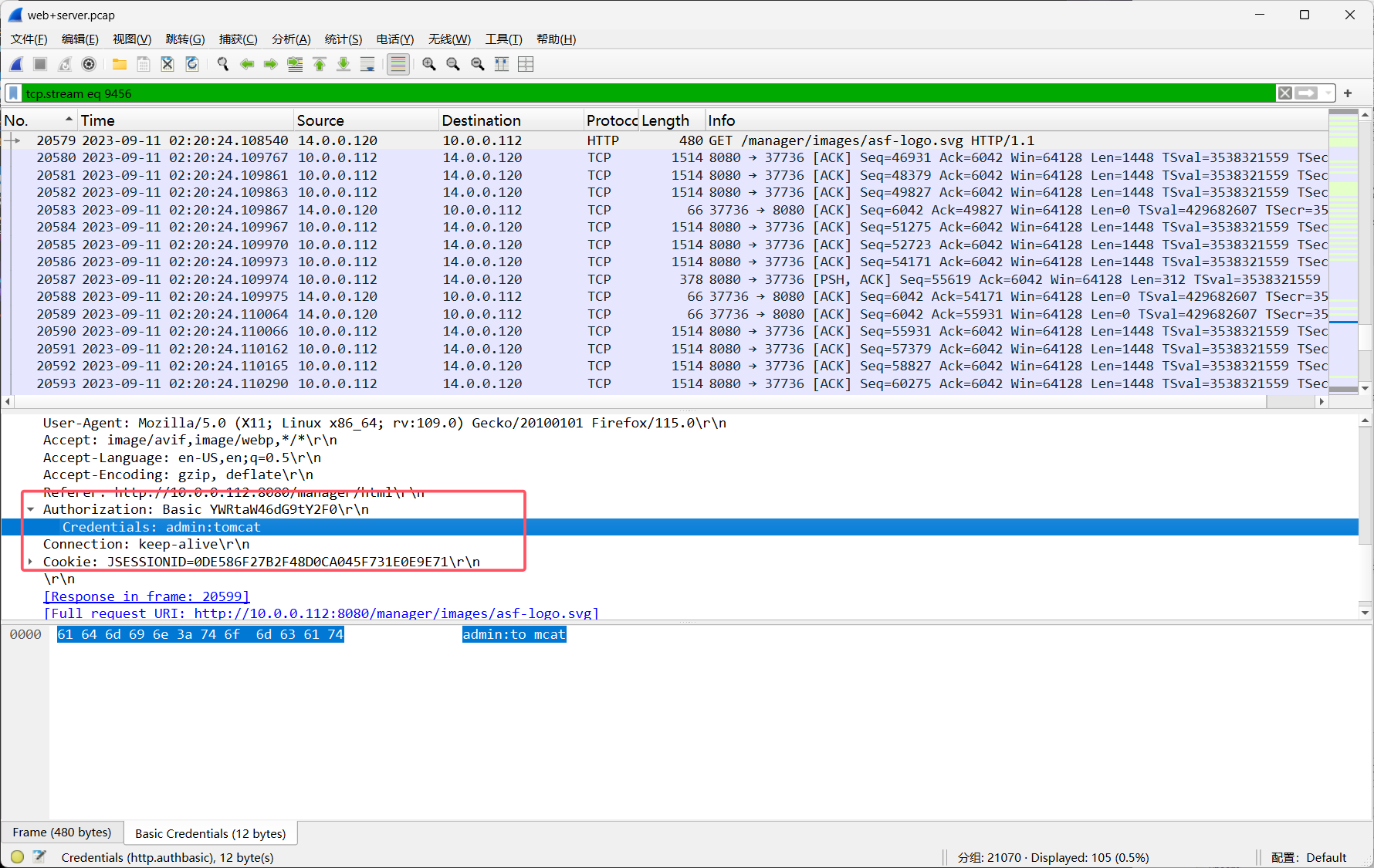Image resolution: width=1374 pixels, height=868 pixels.
Task: Clear the display filter
Action: (x=1285, y=93)
